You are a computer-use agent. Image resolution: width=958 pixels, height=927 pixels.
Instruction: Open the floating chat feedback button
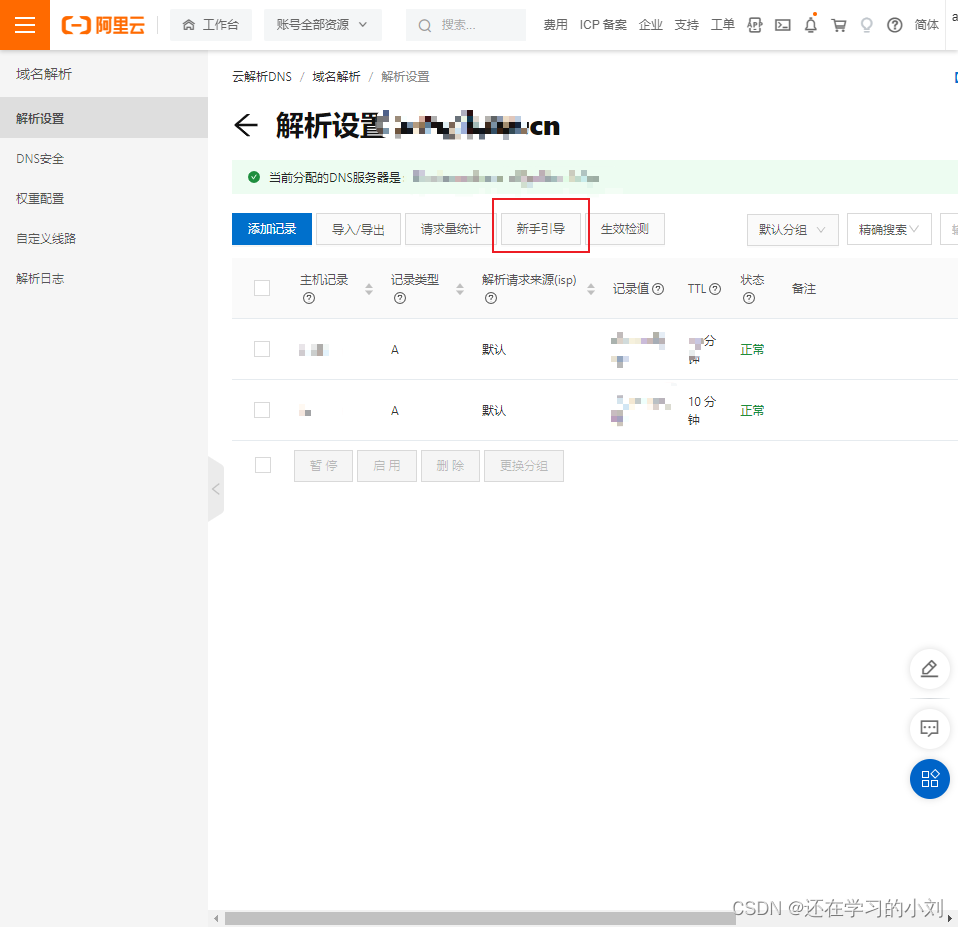tap(929, 728)
